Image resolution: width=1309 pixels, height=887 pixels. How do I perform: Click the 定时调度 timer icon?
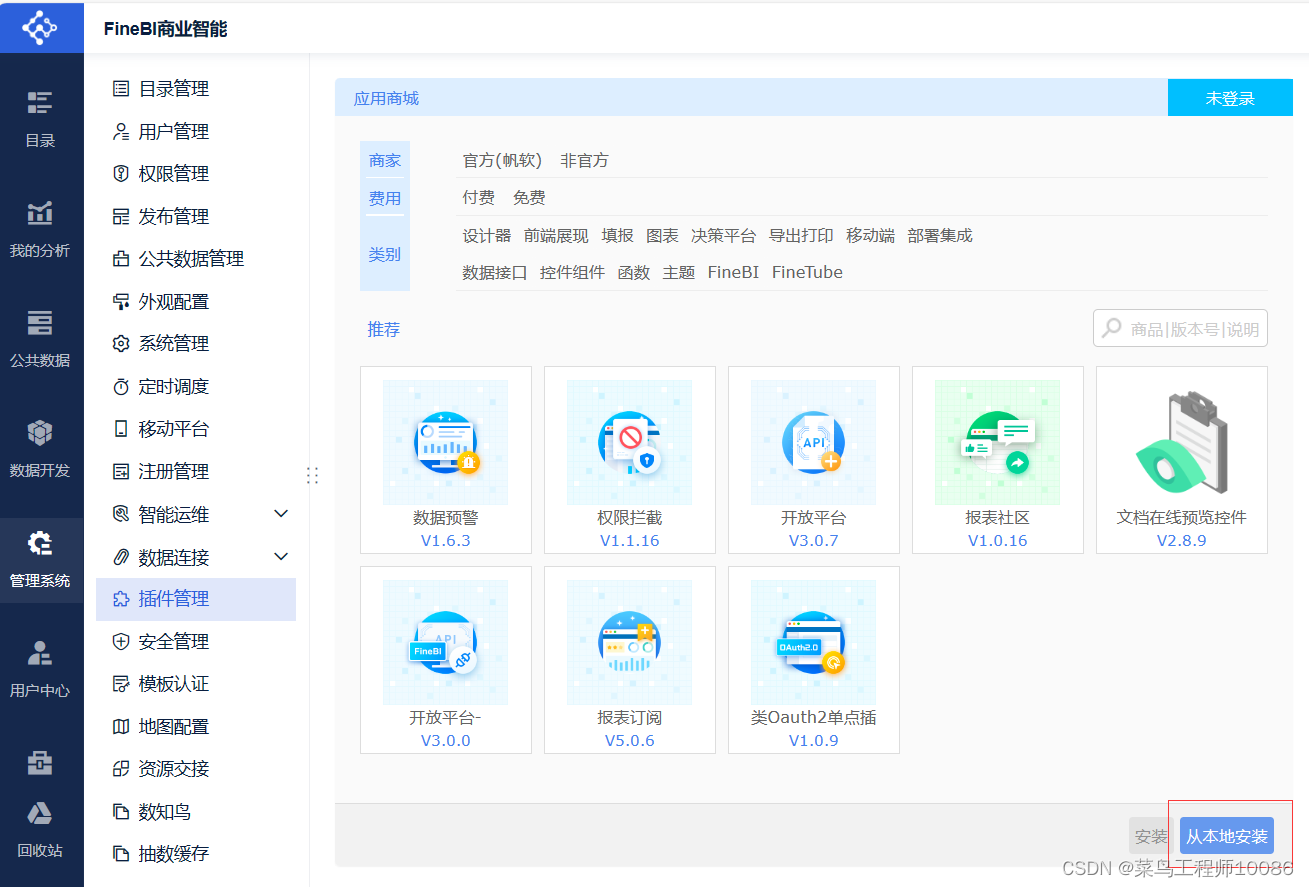click(x=121, y=386)
